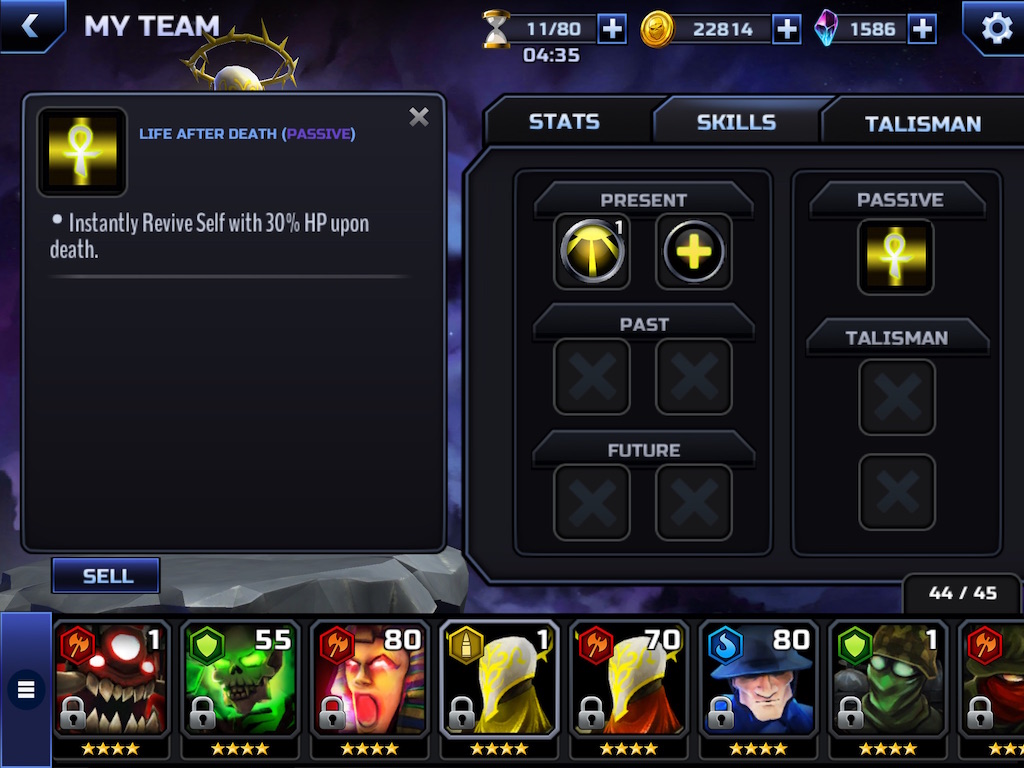Switch to the Stats tab
The height and width of the screenshot is (768, 1024).
pyautogui.click(x=564, y=121)
